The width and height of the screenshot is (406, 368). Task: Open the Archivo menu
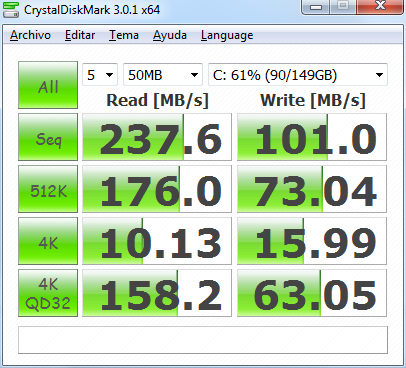pyautogui.click(x=30, y=35)
